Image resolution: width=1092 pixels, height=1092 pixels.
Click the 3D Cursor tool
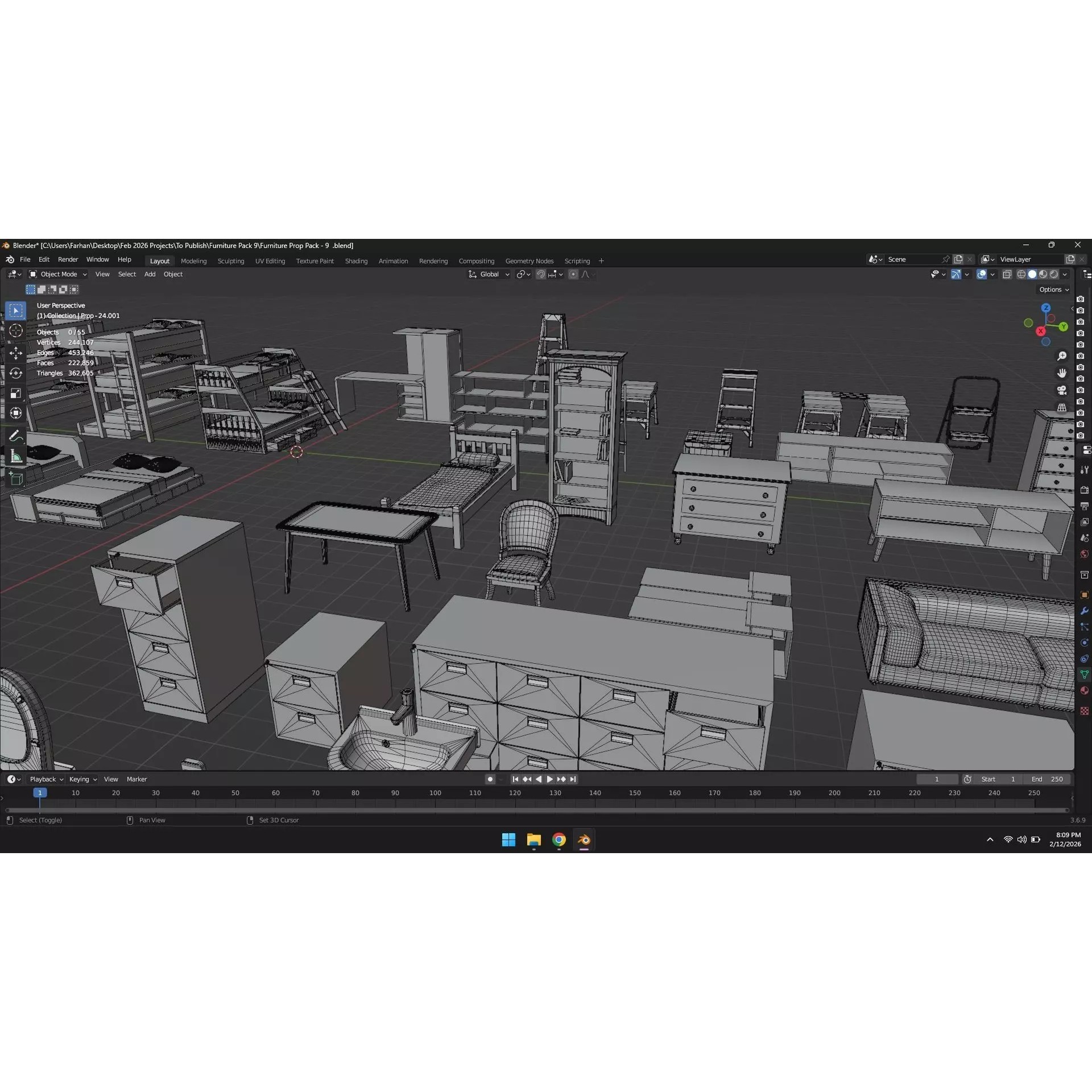pos(16,330)
